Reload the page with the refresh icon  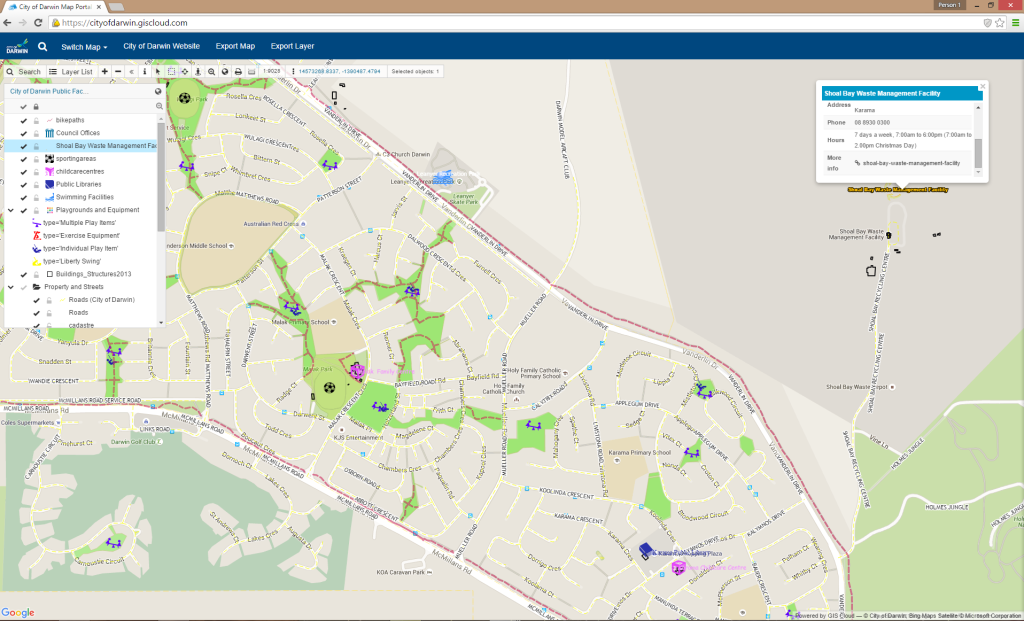[38, 23]
